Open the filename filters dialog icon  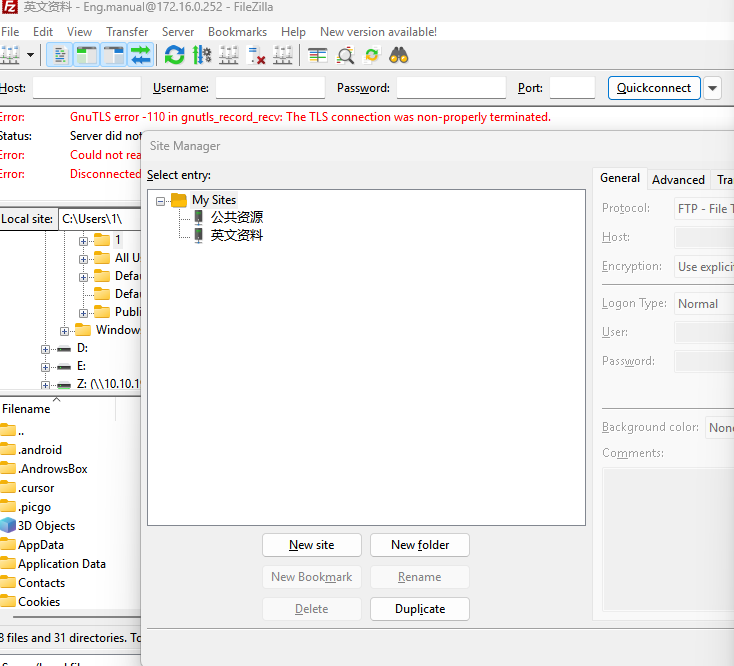[x=318, y=55]
